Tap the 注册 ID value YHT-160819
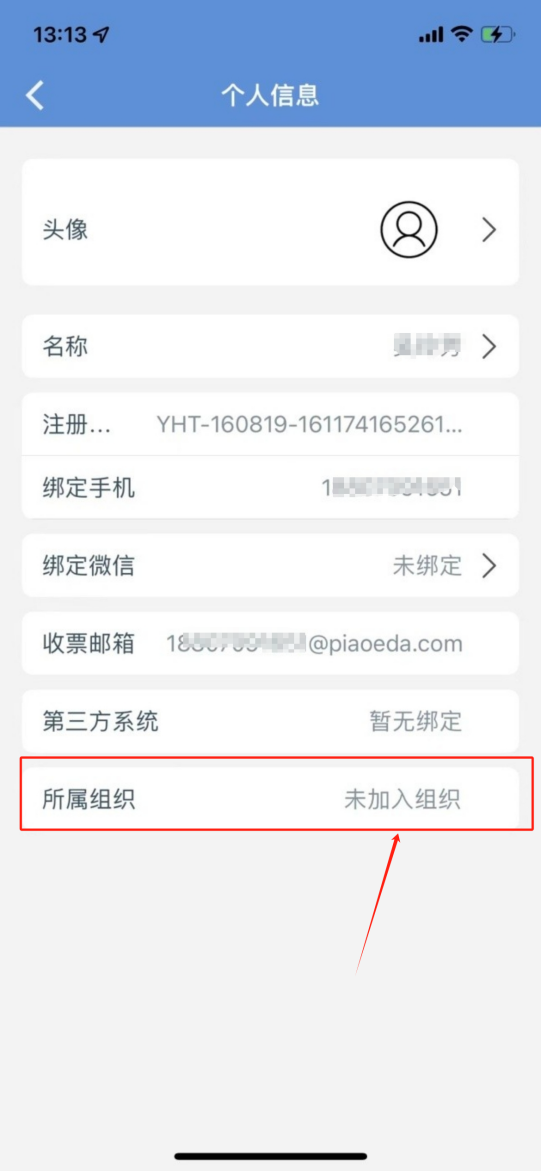 [x=309, y=425]
